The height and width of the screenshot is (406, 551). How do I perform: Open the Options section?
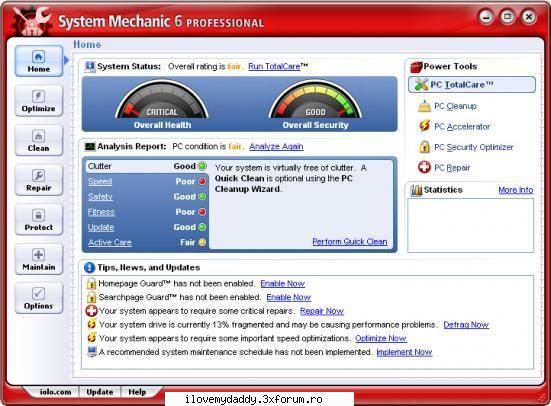click(39, 298)
